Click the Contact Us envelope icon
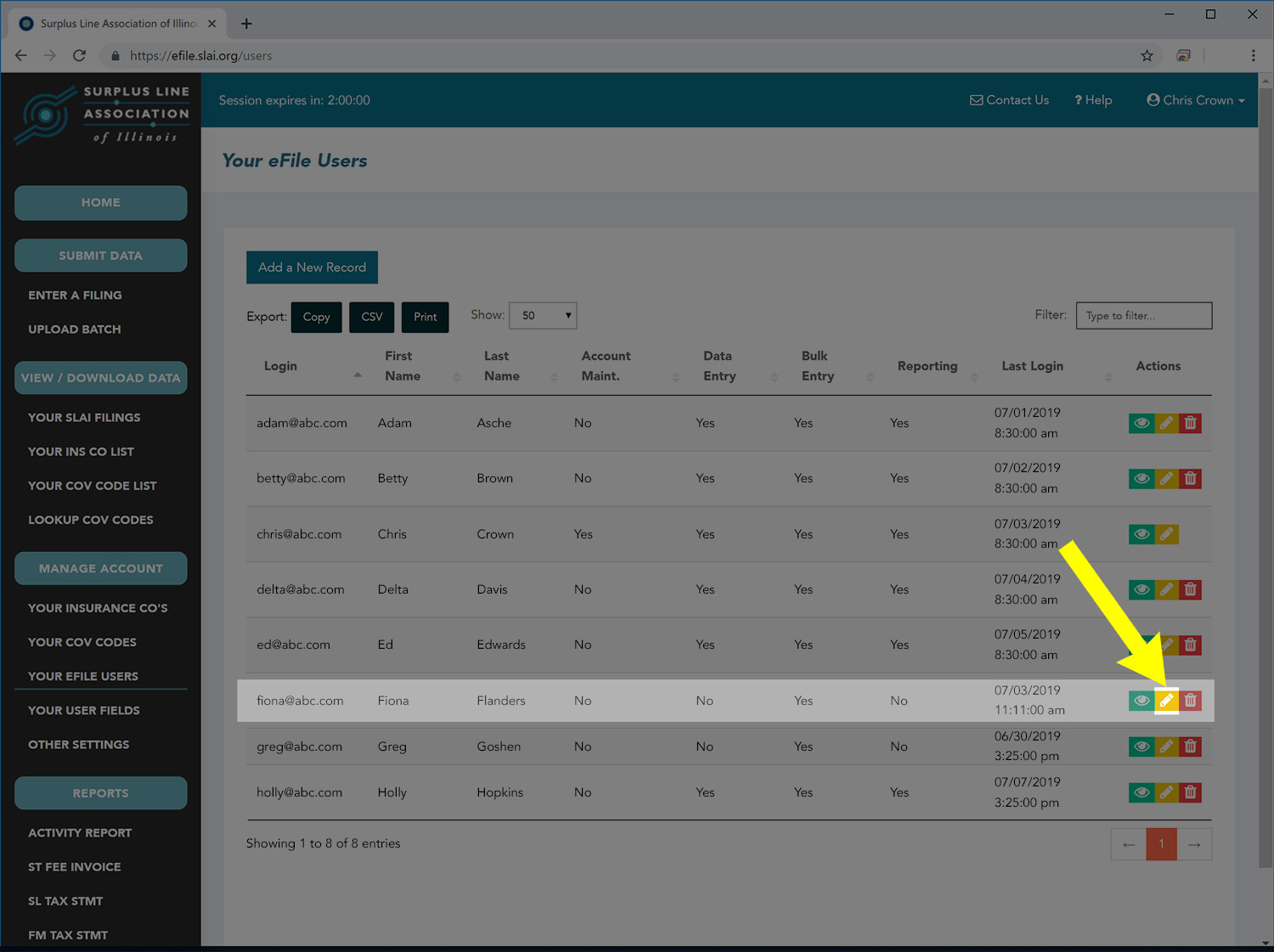Image resolution: width=1274 pixels, height=952 pixels. pos(975,99)
